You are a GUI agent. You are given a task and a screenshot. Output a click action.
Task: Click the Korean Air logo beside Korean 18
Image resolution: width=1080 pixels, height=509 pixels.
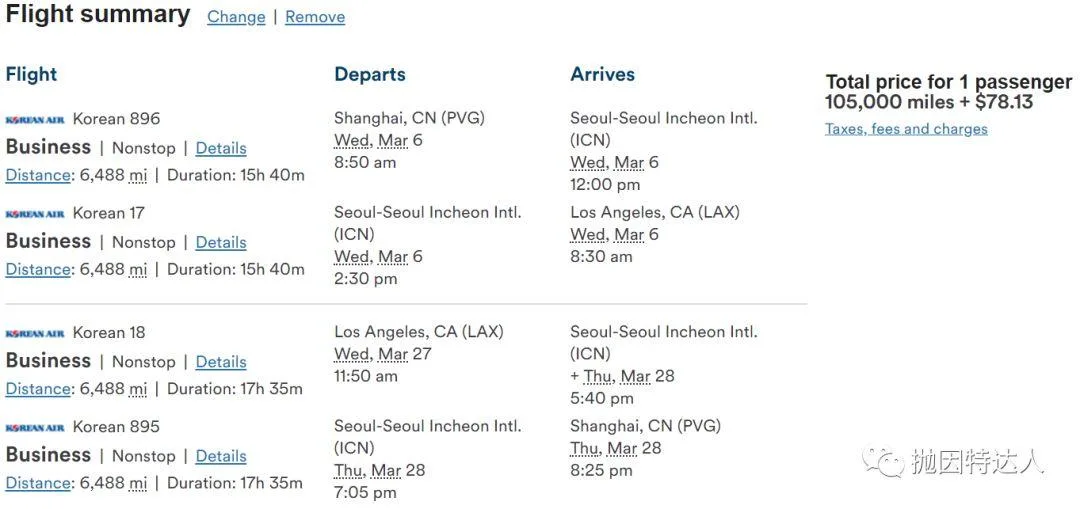(x=35, y=333)
